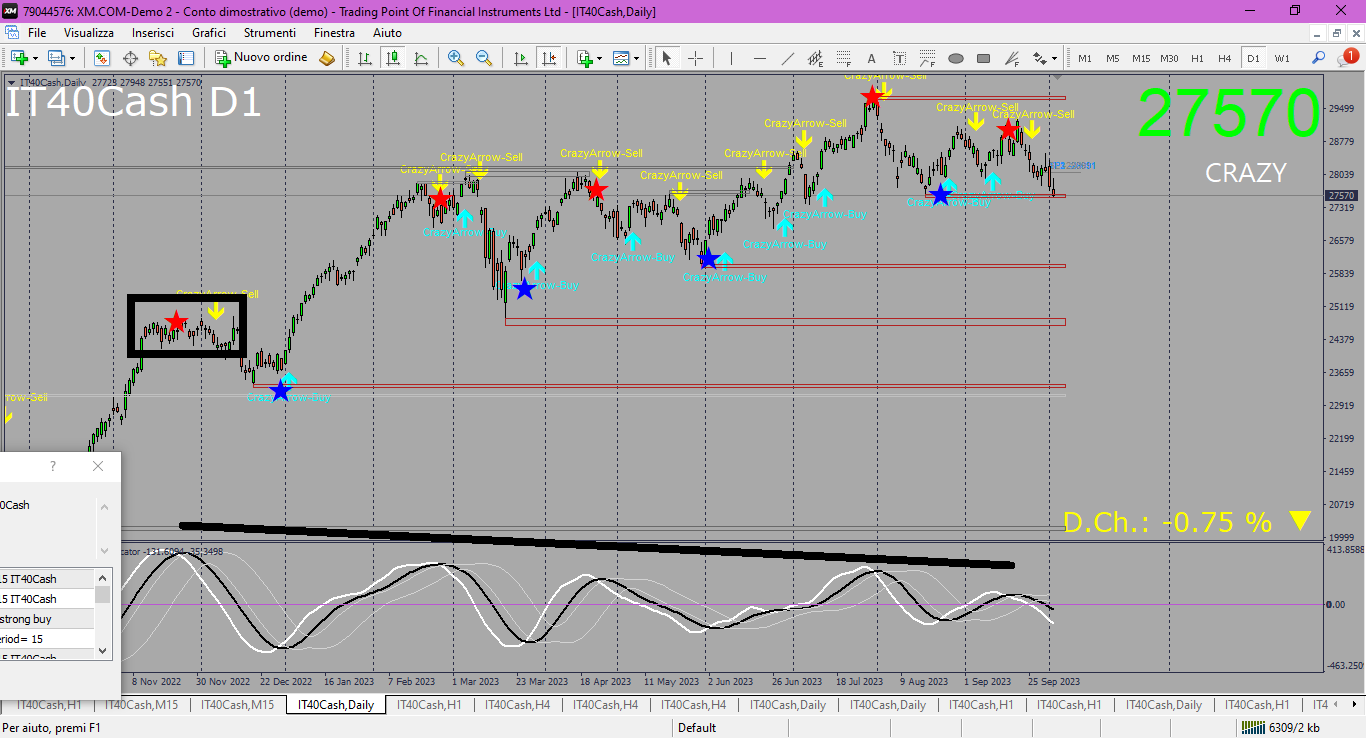Toggle auto scroll chart icon
1366x738 pixels.
click(x=520, y=58)
